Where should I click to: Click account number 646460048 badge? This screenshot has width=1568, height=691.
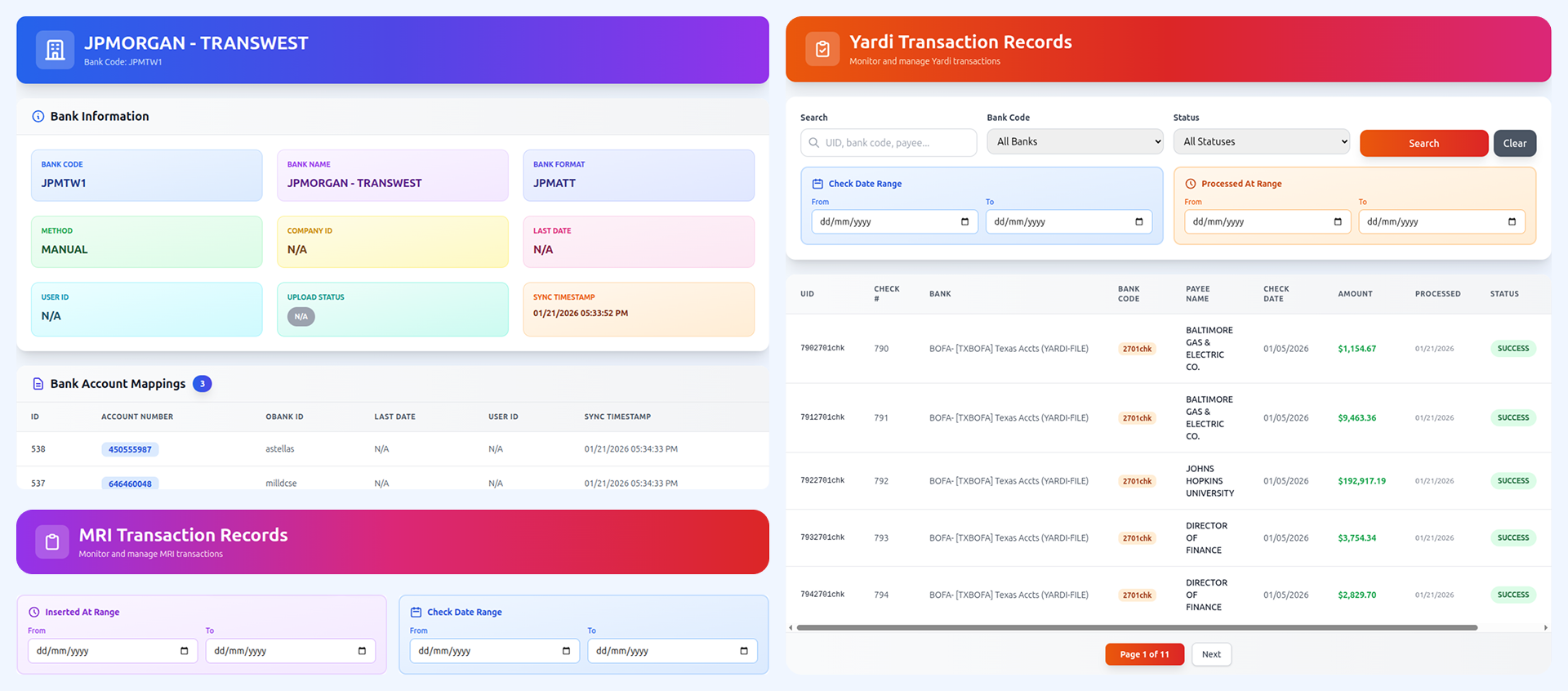point(130,484)
